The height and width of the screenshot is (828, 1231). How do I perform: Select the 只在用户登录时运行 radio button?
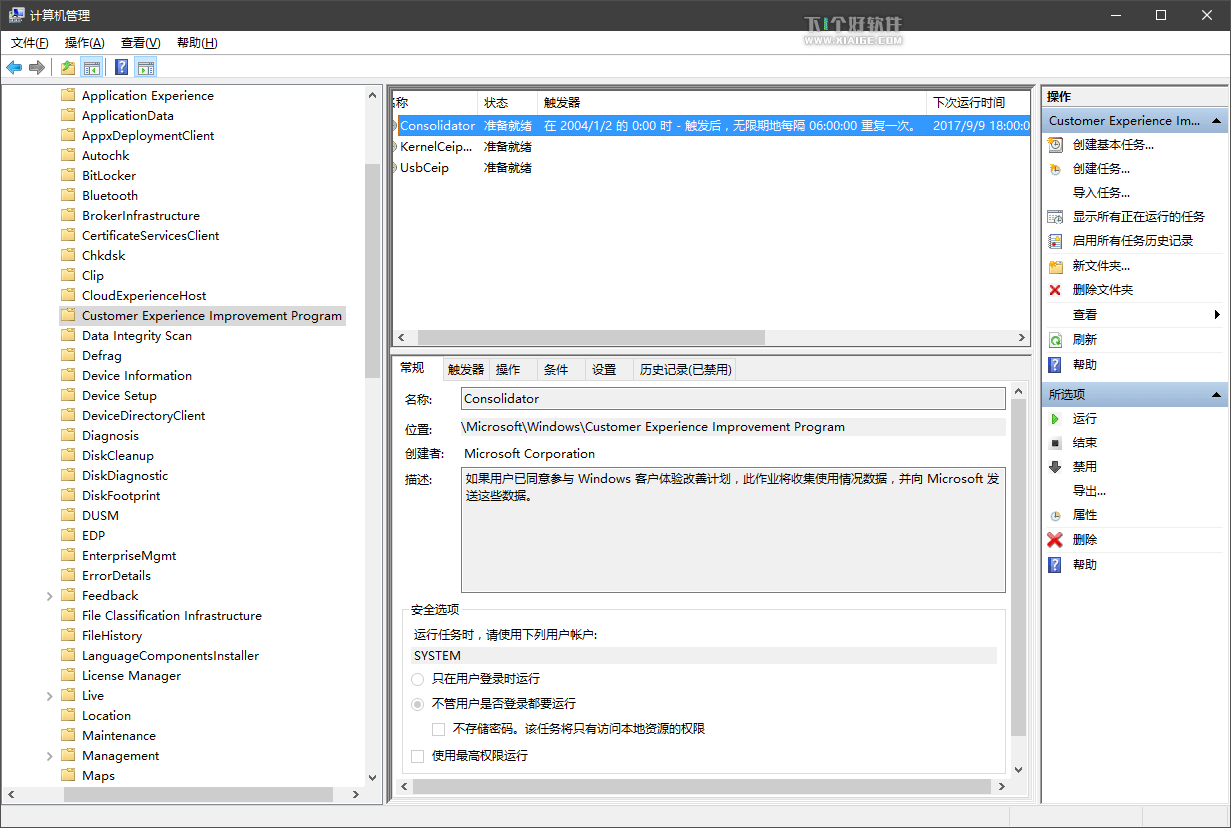pos(417,679)
